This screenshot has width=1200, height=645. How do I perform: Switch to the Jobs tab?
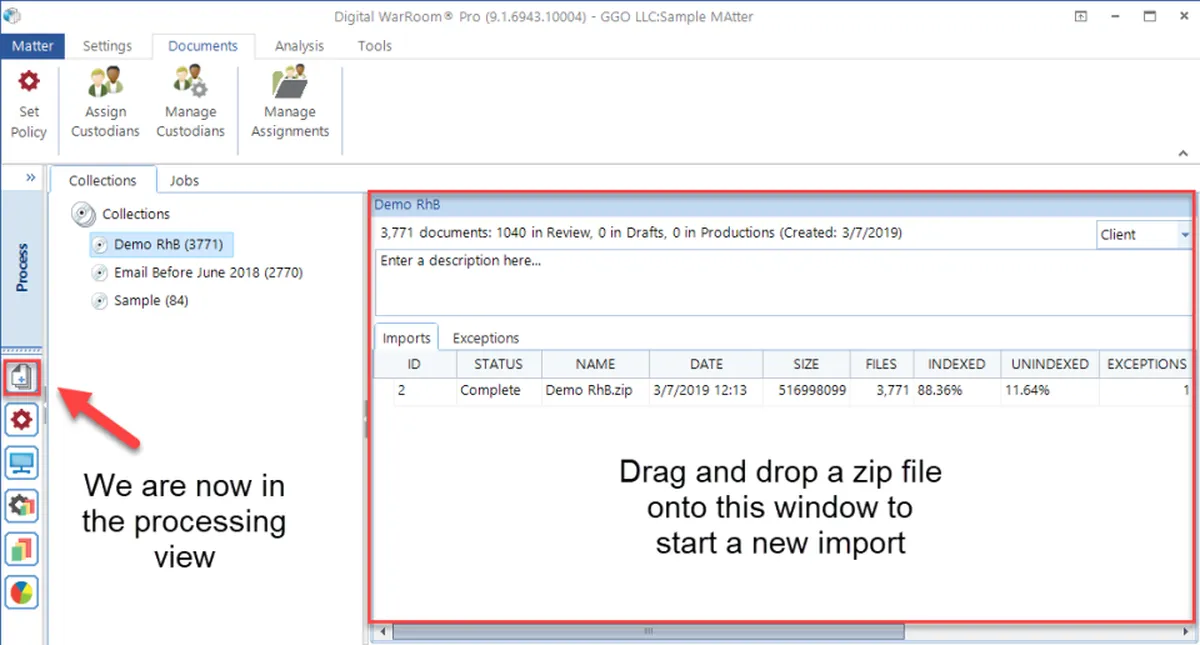184,181
